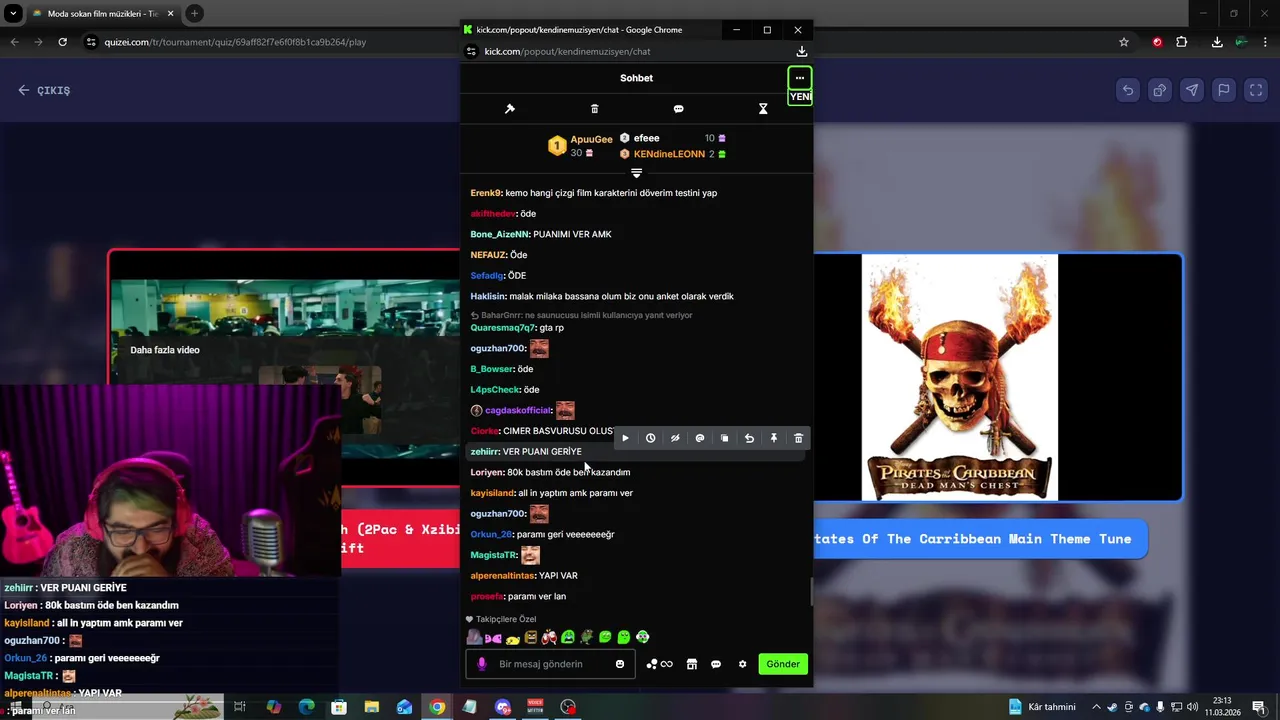Open the three-dot chat options menu
The height and width of the screenshot is (720, 1280).
coord(799,78)
